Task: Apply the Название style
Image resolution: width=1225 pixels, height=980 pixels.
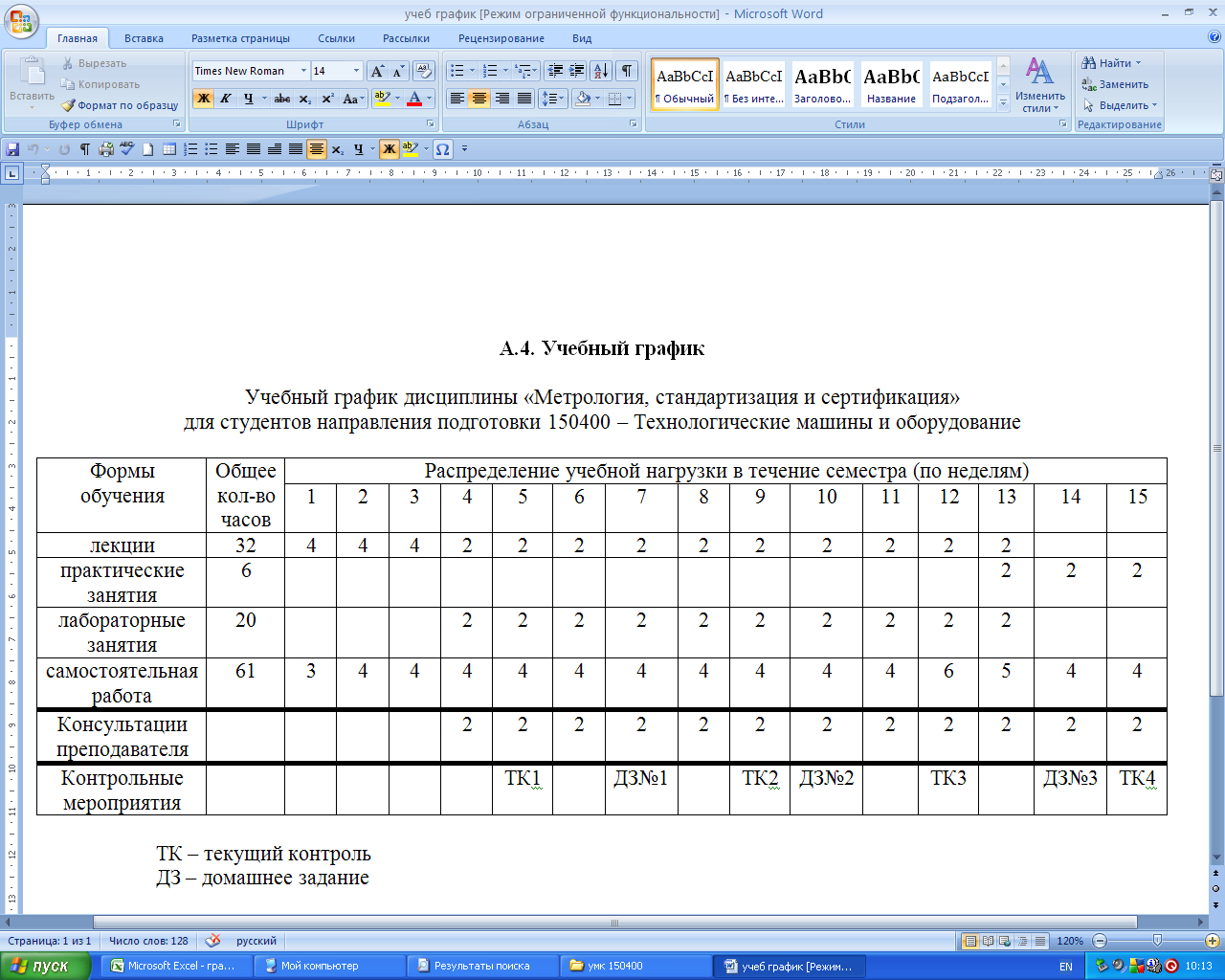Action: (891, 84)
